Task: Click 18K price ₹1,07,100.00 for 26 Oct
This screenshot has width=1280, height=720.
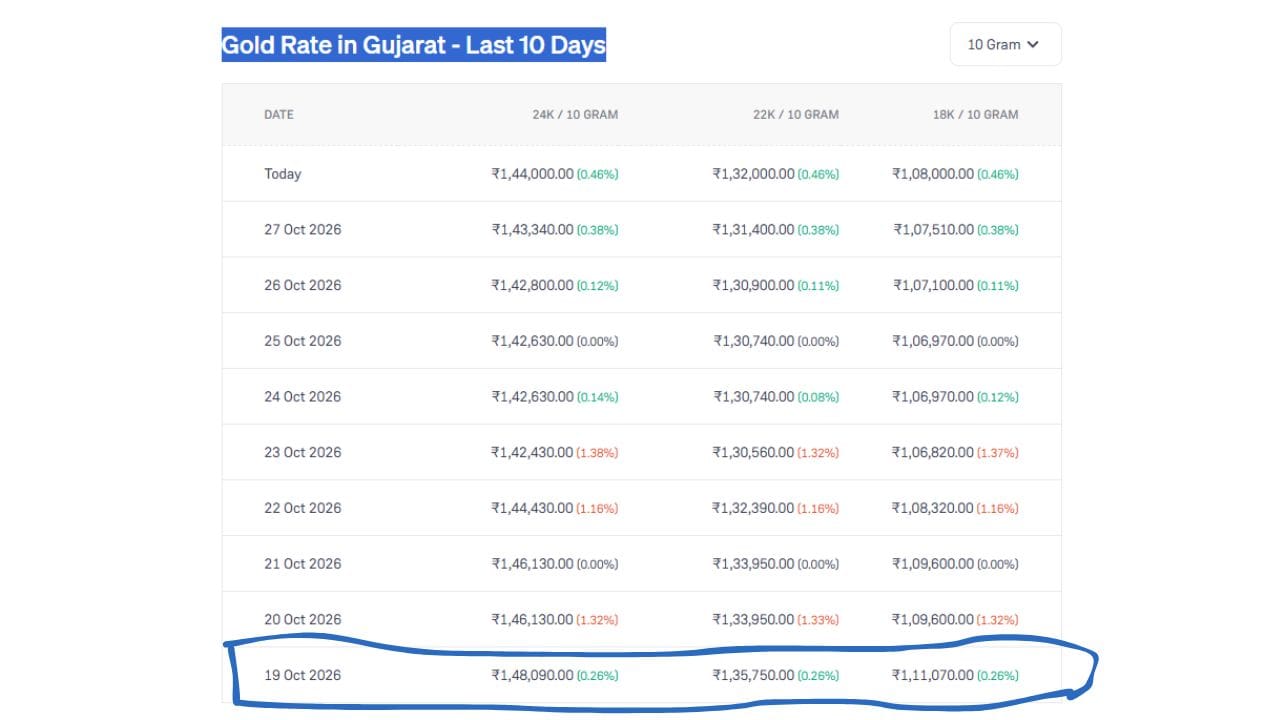Action: click(x=933, y=285)
